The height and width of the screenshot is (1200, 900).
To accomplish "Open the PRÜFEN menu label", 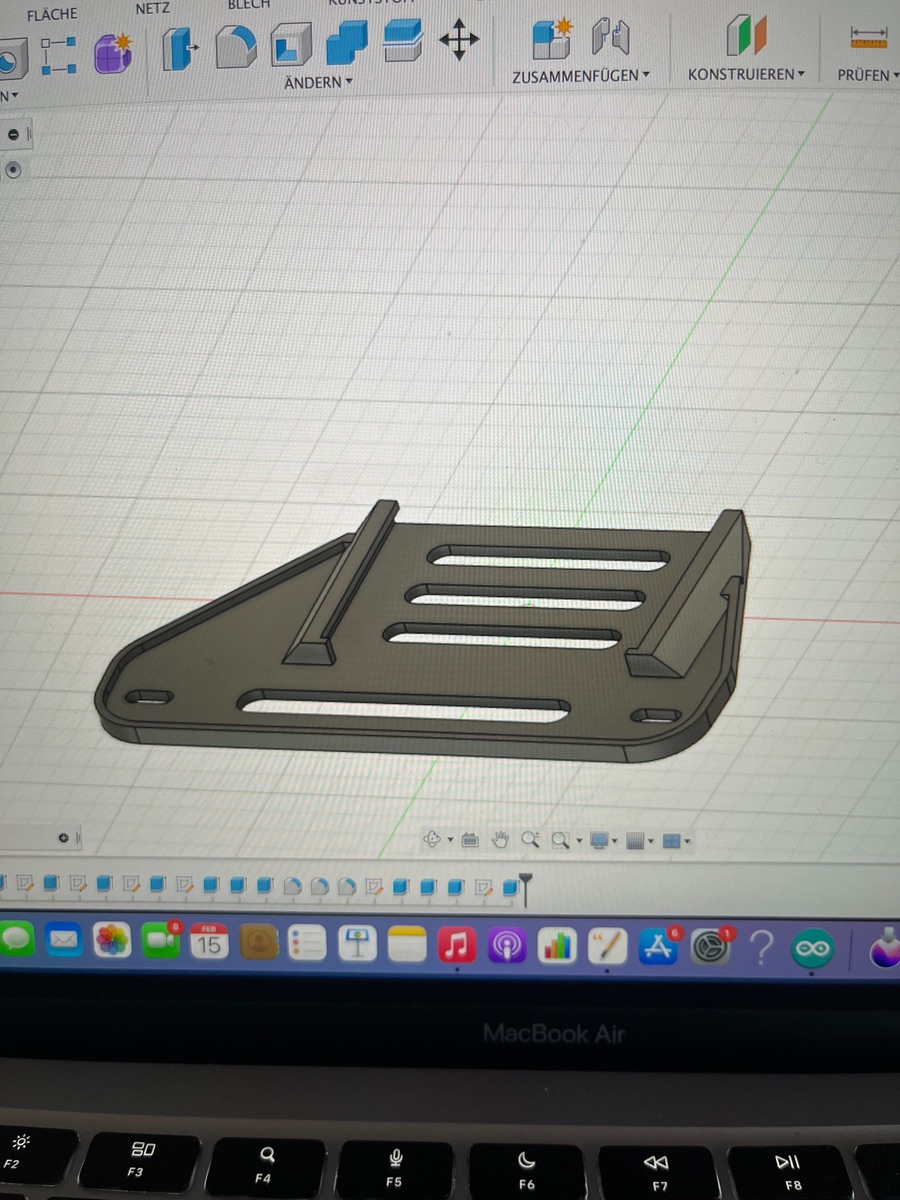I will coord(866,75).
